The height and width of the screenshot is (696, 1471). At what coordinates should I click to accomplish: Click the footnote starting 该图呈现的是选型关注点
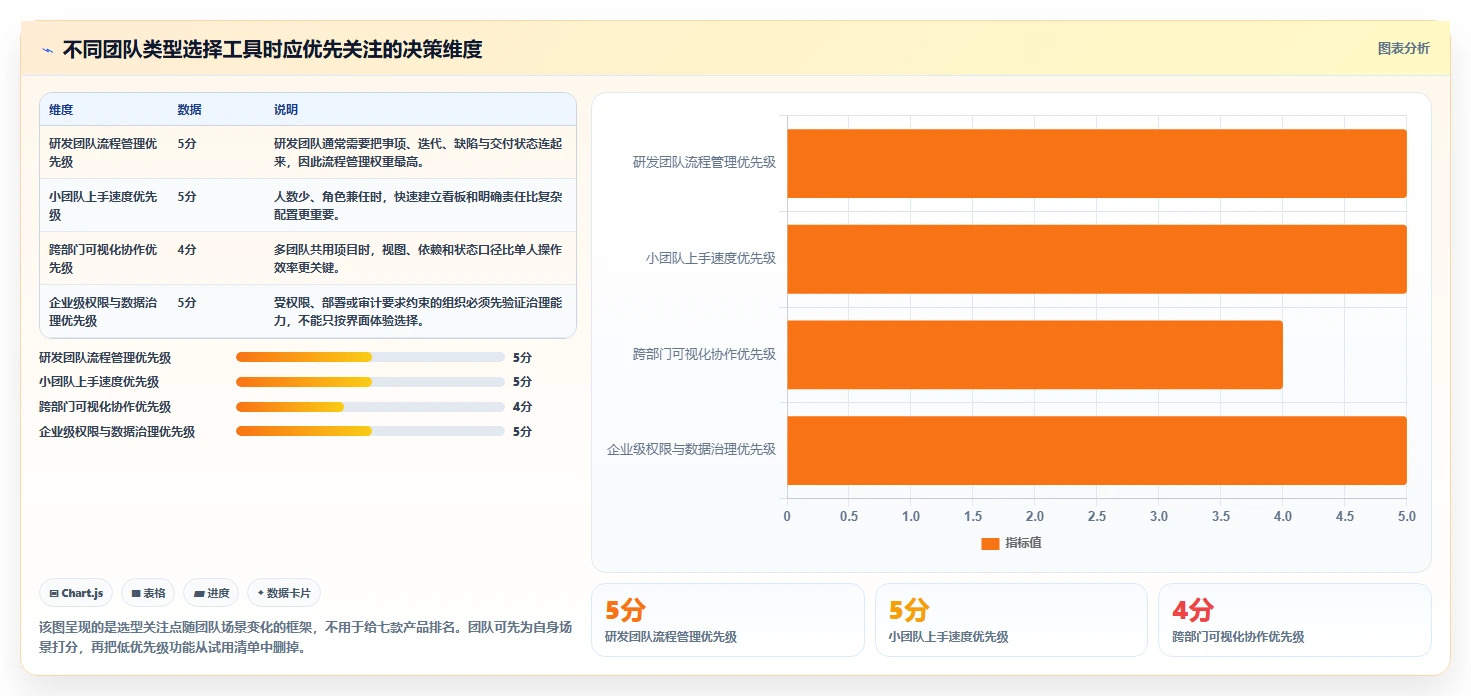pyautogui.click(x=305, y=637)
